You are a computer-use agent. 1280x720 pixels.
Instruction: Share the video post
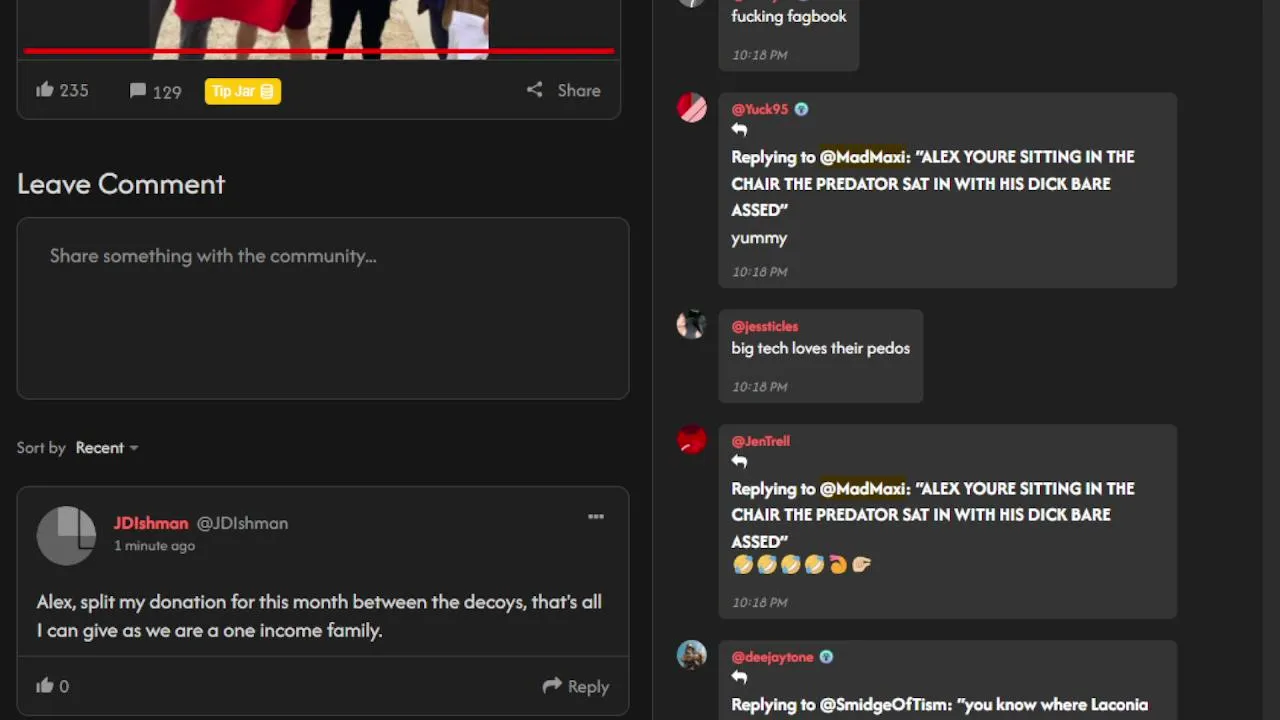[564, 90]
